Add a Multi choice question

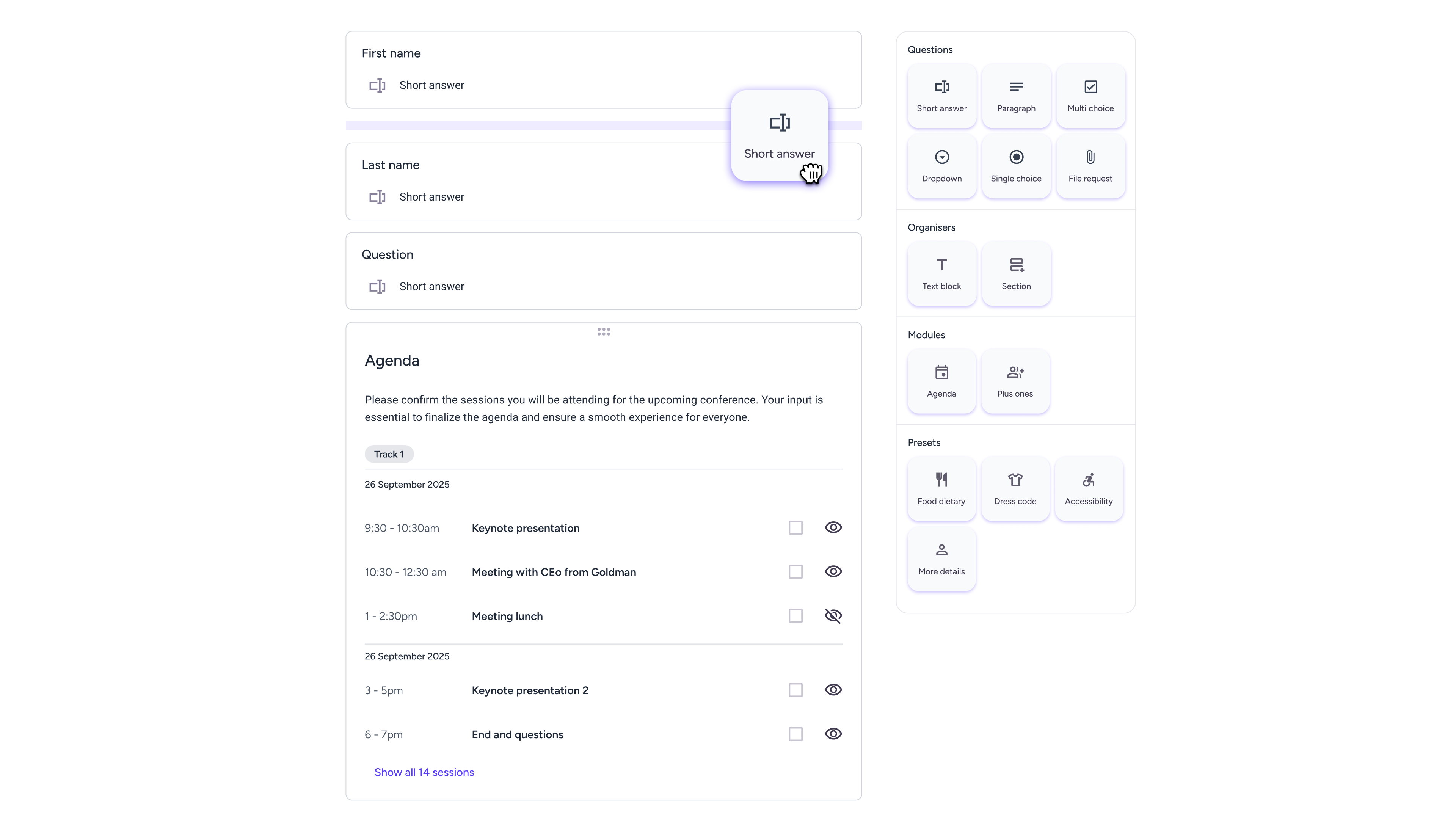coord(1090,96)
